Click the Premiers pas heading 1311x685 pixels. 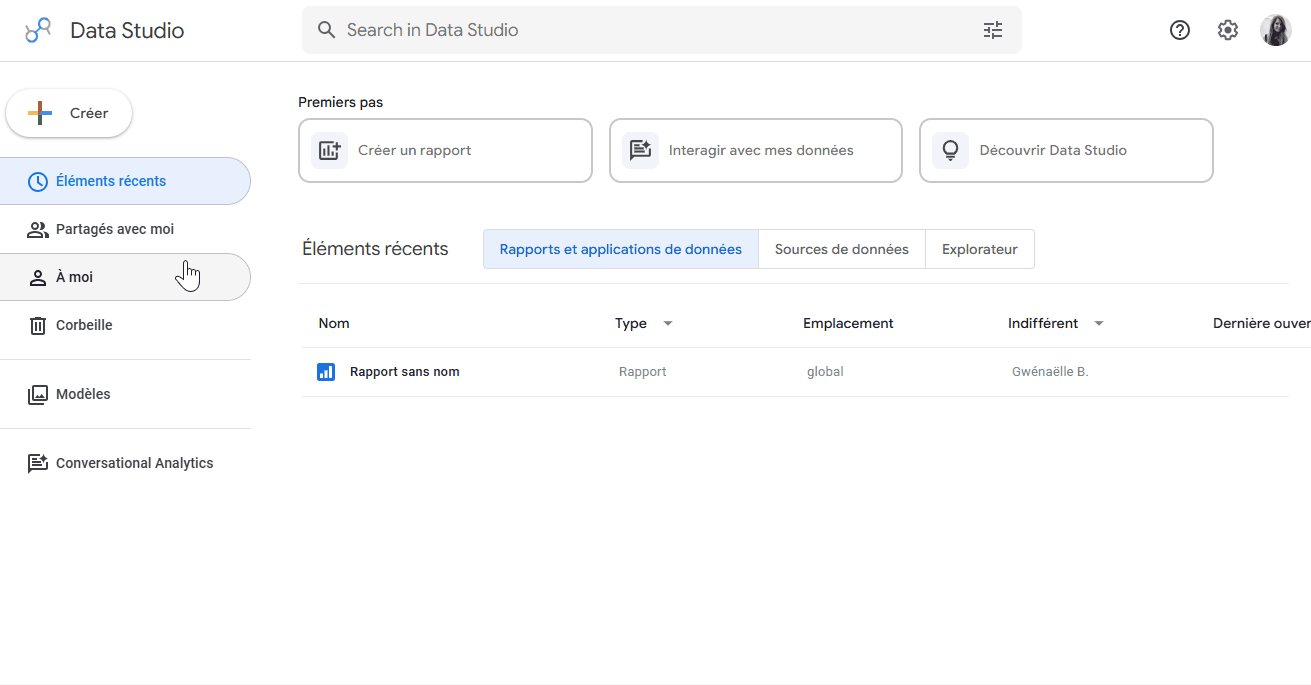point(340,102)
